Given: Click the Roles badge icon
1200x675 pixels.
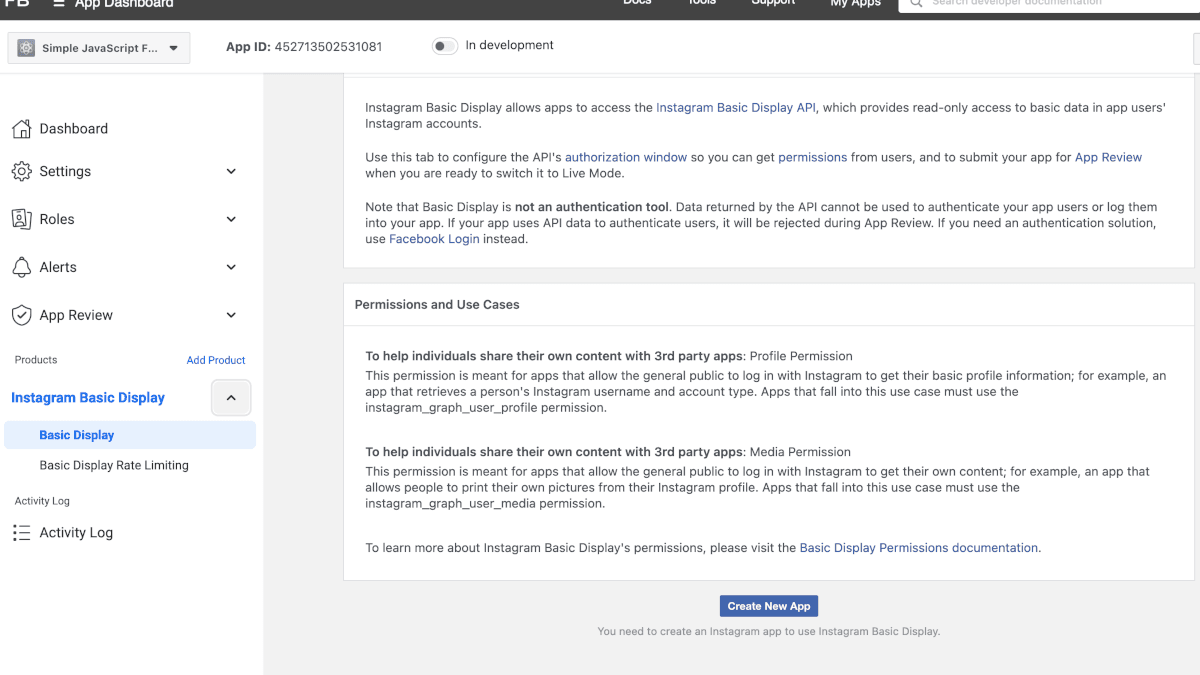Looking at the screenshot, I should tap(21, 219).
